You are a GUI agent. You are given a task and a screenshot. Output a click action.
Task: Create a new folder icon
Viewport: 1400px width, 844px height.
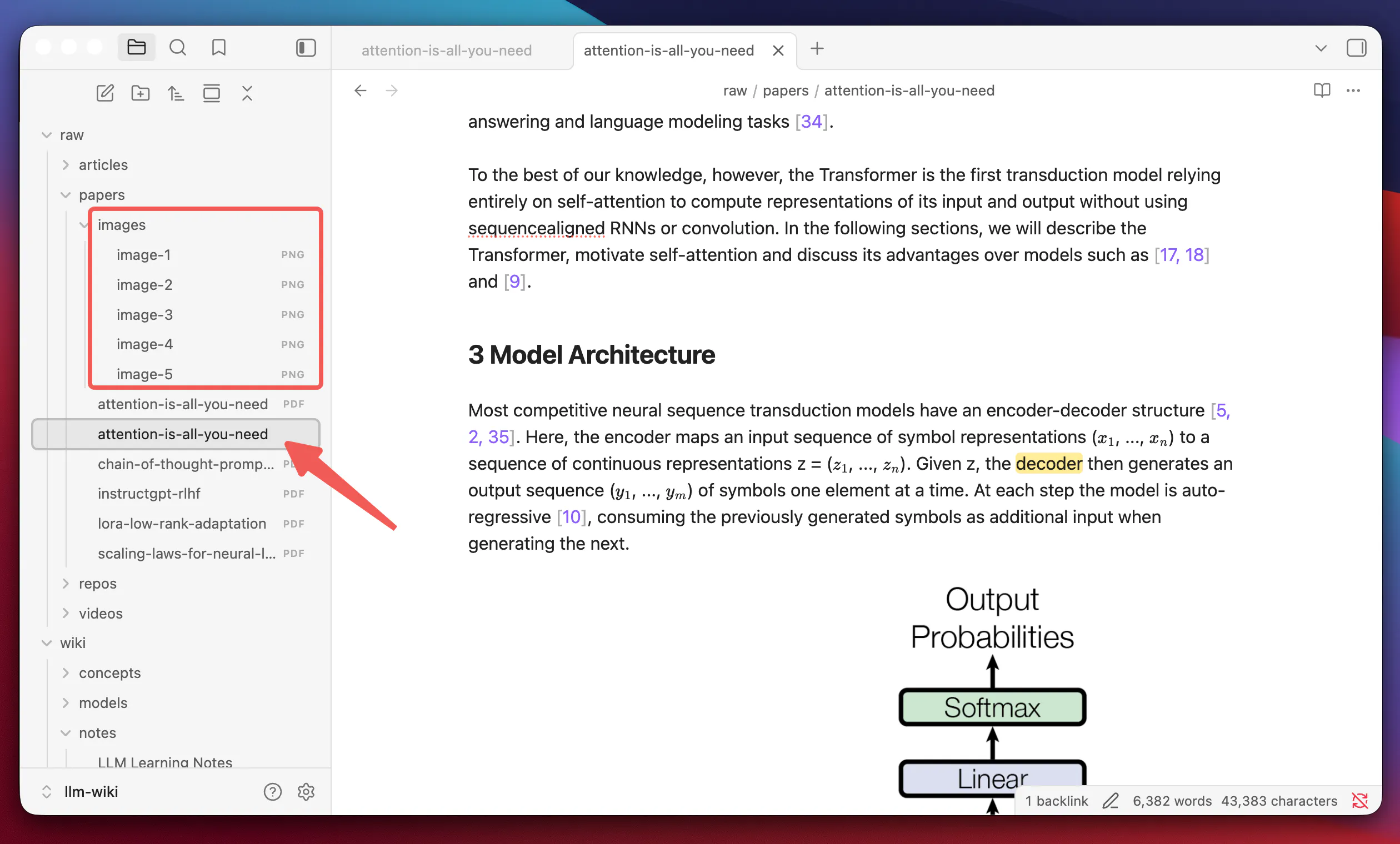[141, 93]
